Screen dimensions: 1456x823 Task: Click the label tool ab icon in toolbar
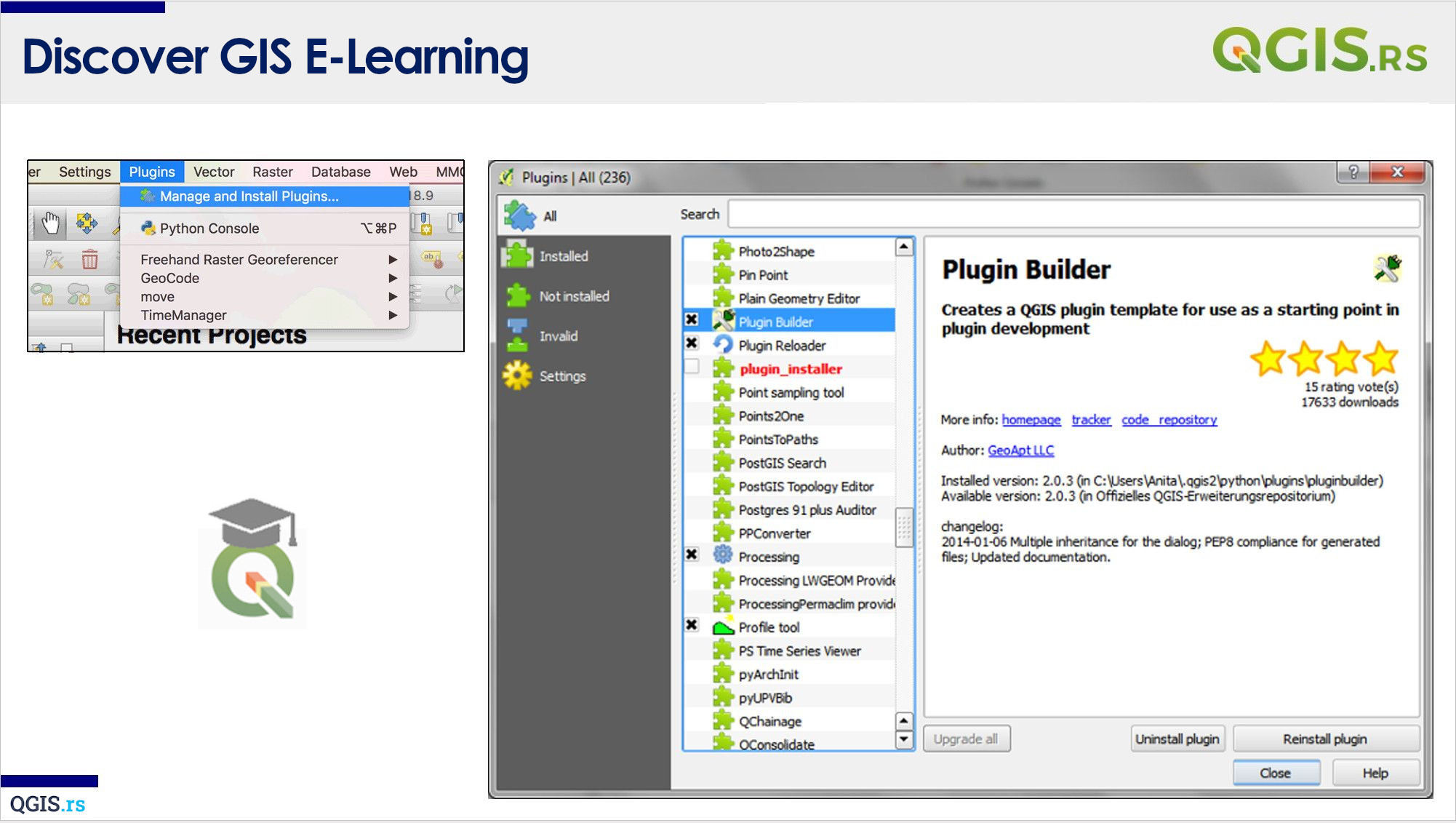click(x=431, y=259)
